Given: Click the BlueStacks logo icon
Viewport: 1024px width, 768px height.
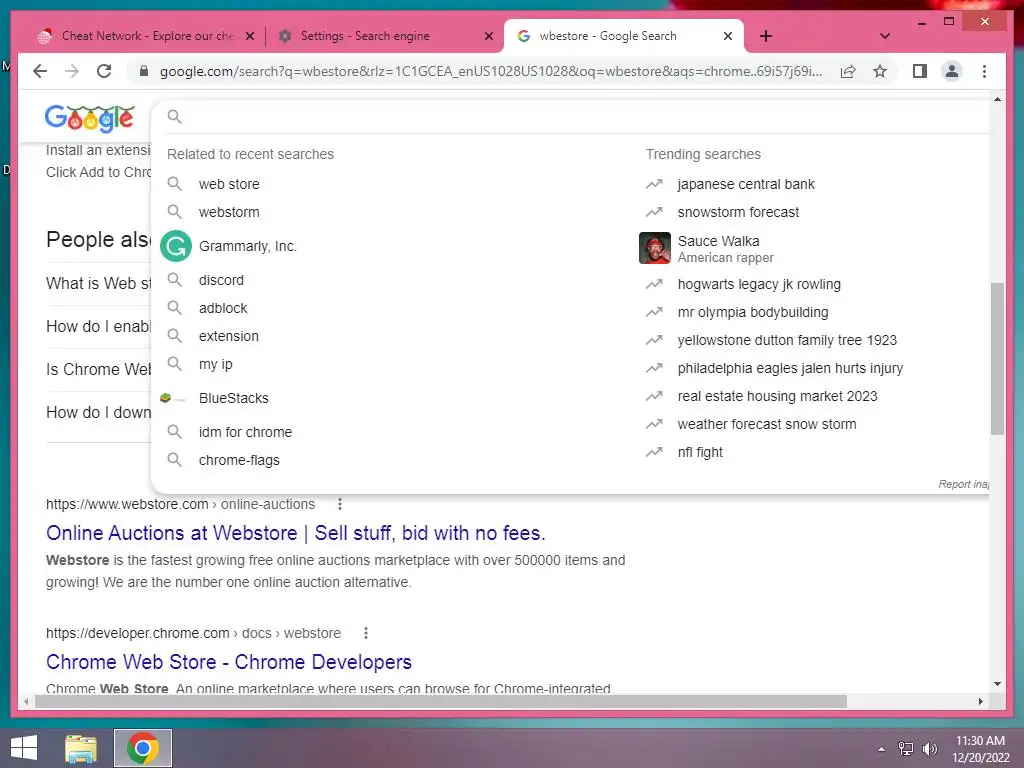Looking at the screenshot, I should point(173,398).
